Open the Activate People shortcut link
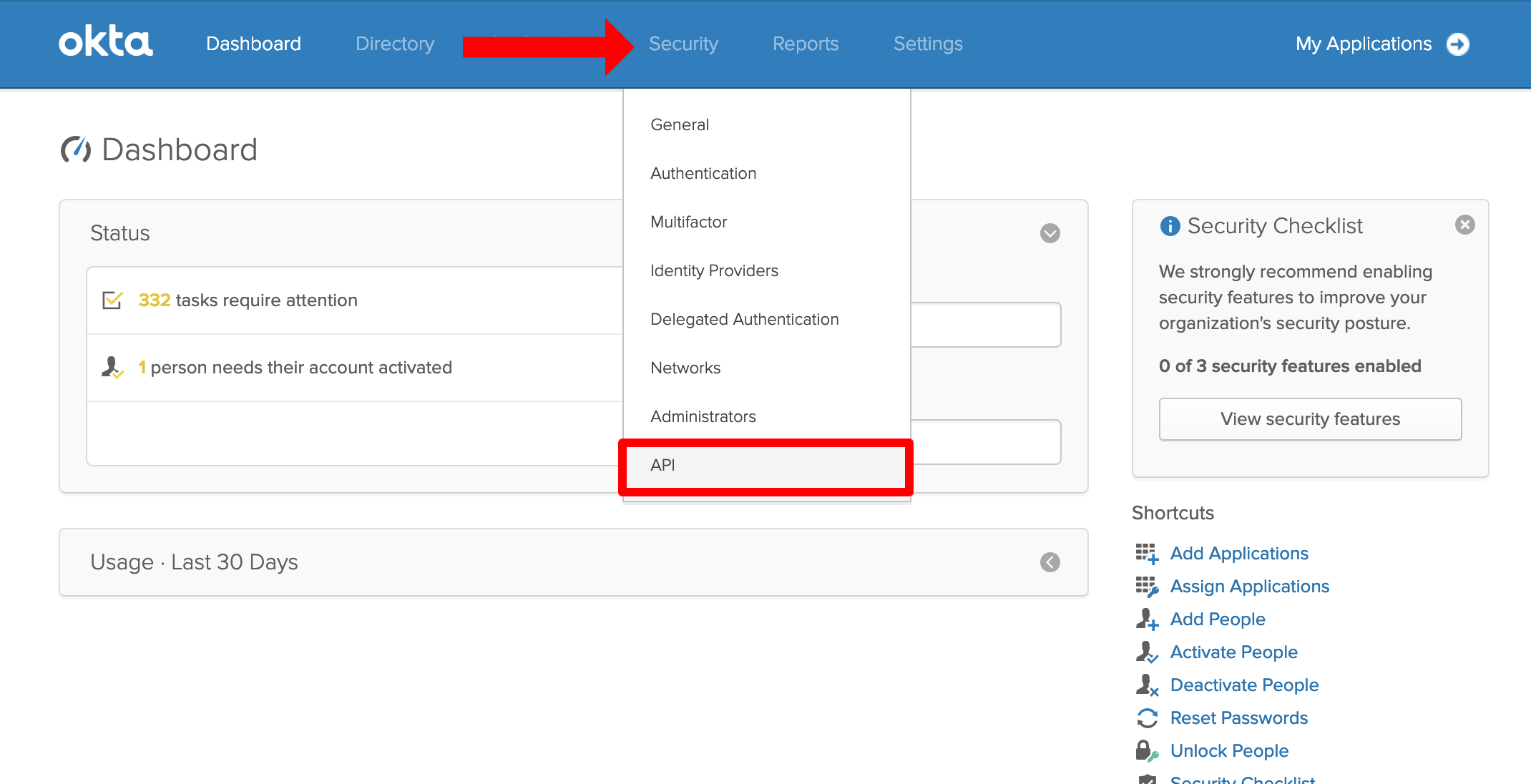 click(x=1233, y=652)
